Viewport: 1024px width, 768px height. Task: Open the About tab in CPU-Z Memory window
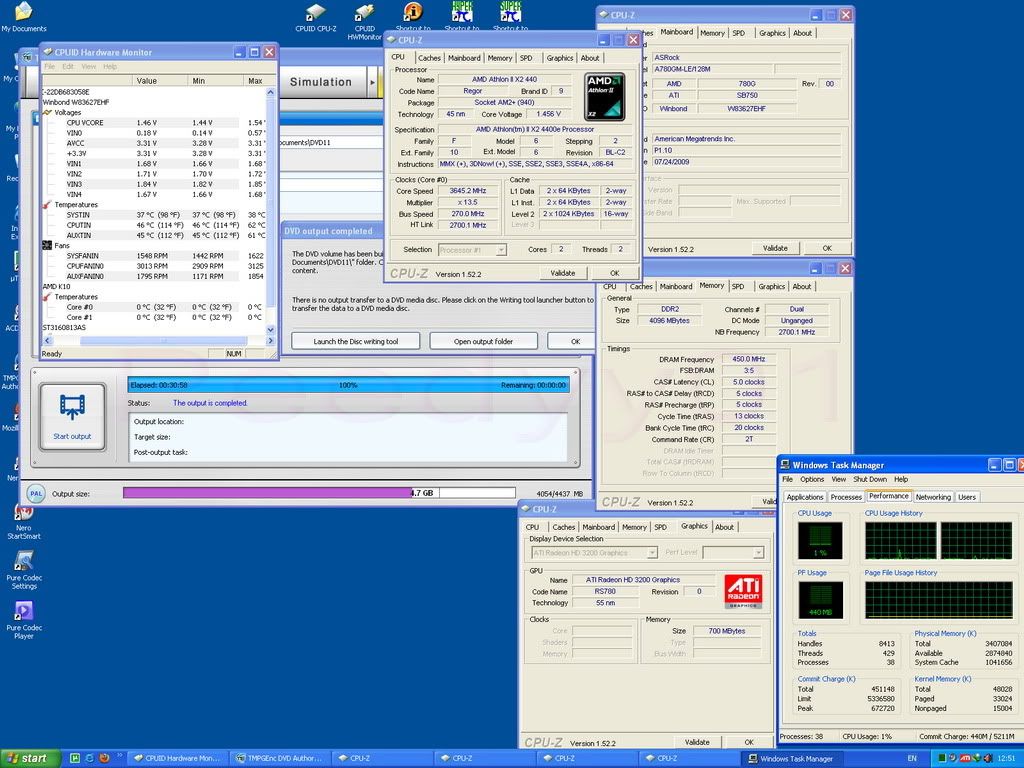click(801, 287)
